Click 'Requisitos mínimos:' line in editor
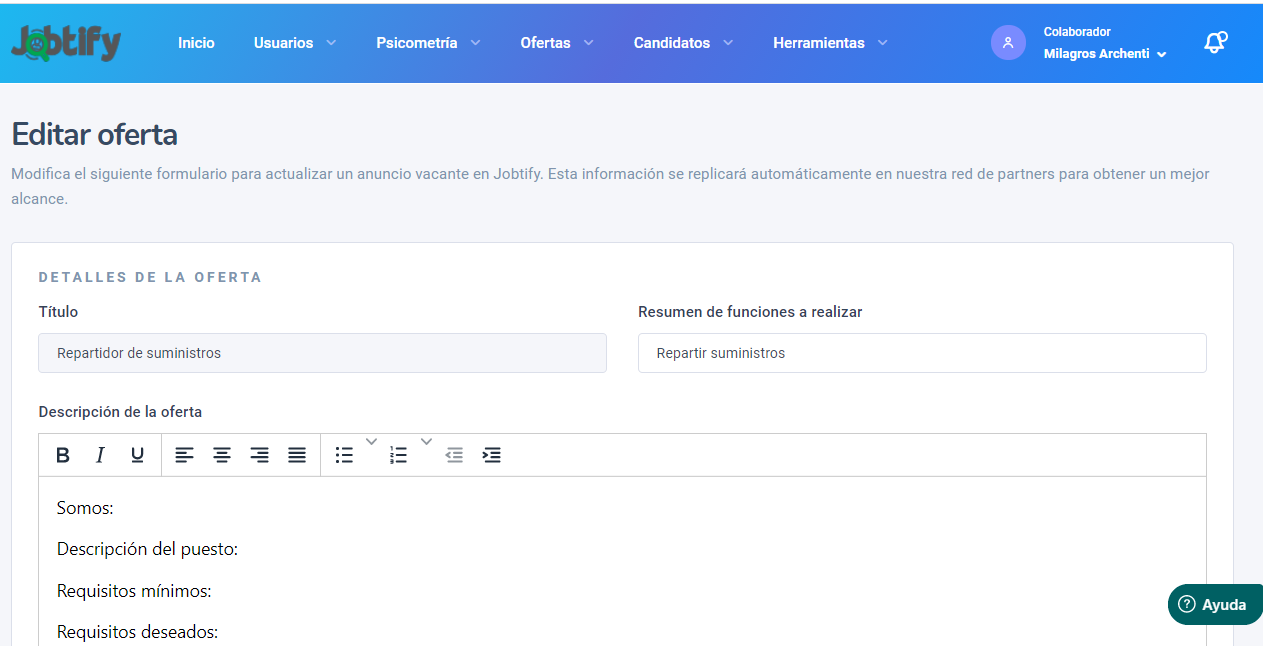This screenshot has width=1263, height=646. click(134, 591)
